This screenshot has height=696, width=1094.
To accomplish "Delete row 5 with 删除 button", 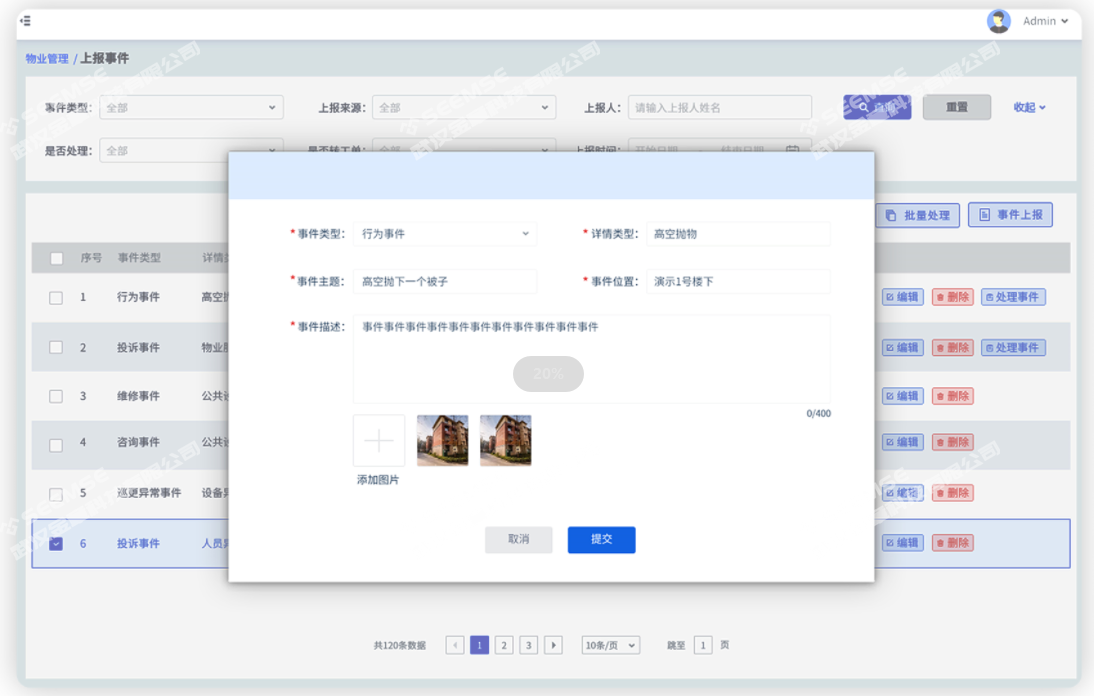I will point(952,493).
